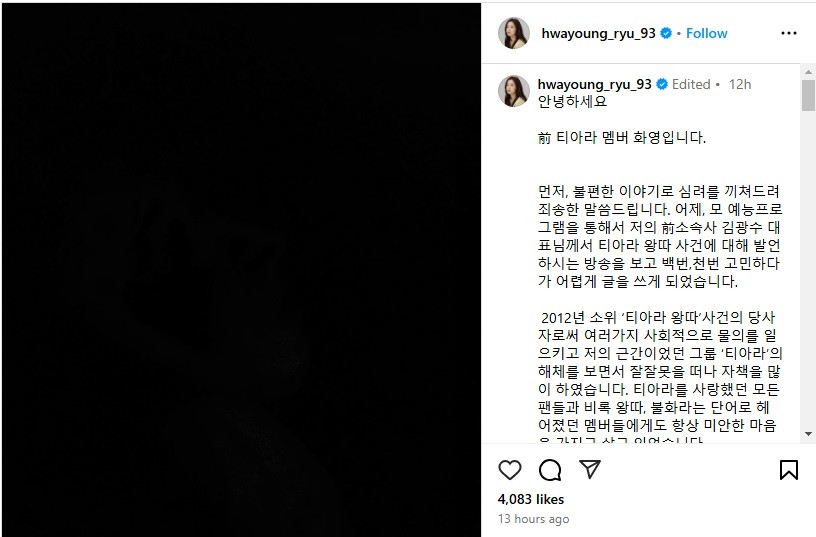Click scrollbar up arrow in caption panel
Screen dimensions: 816x537
(808, 72)
